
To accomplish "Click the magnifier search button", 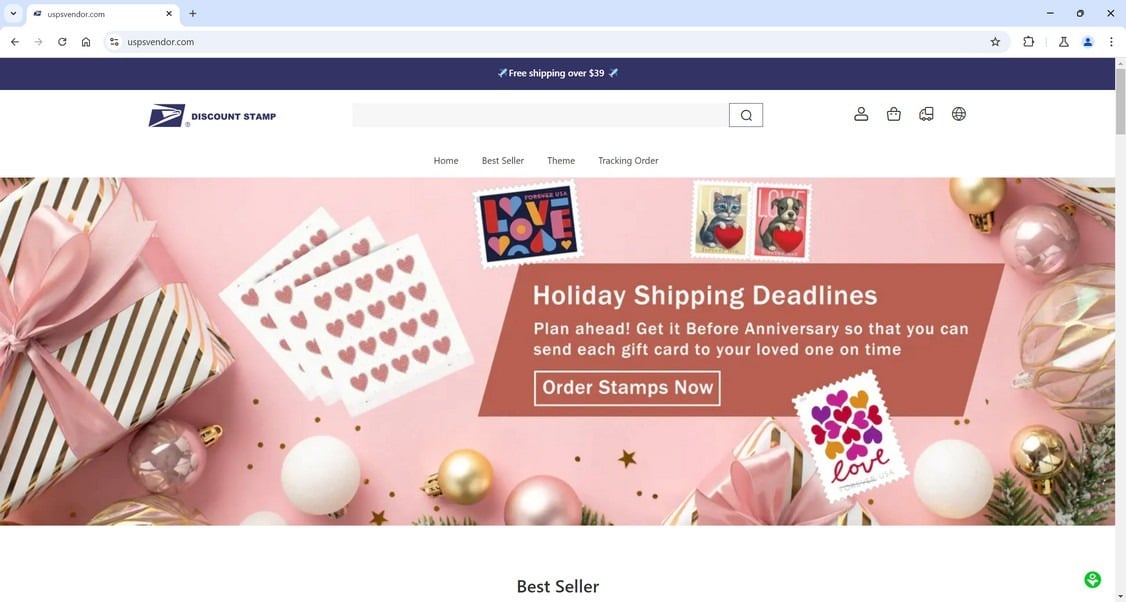I will pos(746,115).
